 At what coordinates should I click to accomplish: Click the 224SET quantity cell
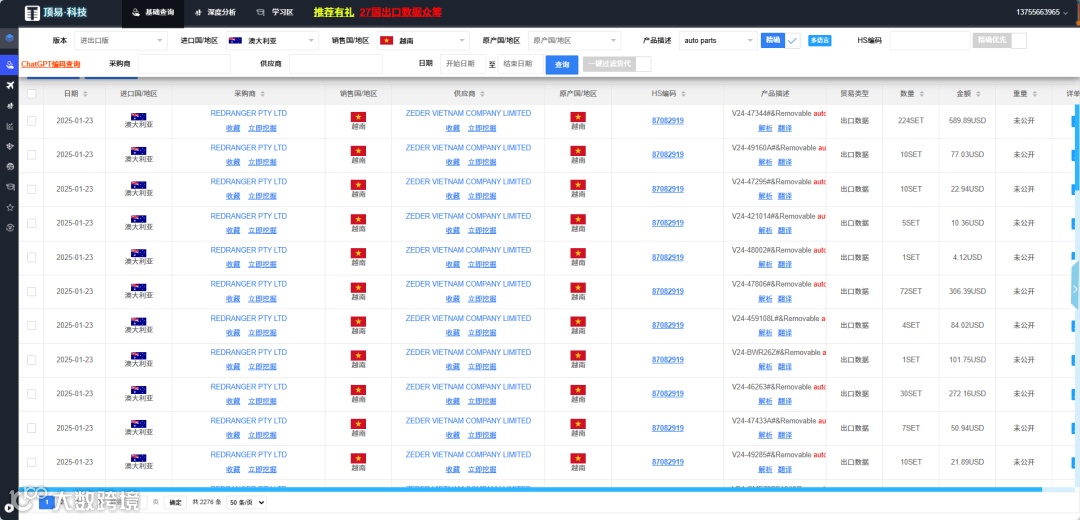pos(910,121)
